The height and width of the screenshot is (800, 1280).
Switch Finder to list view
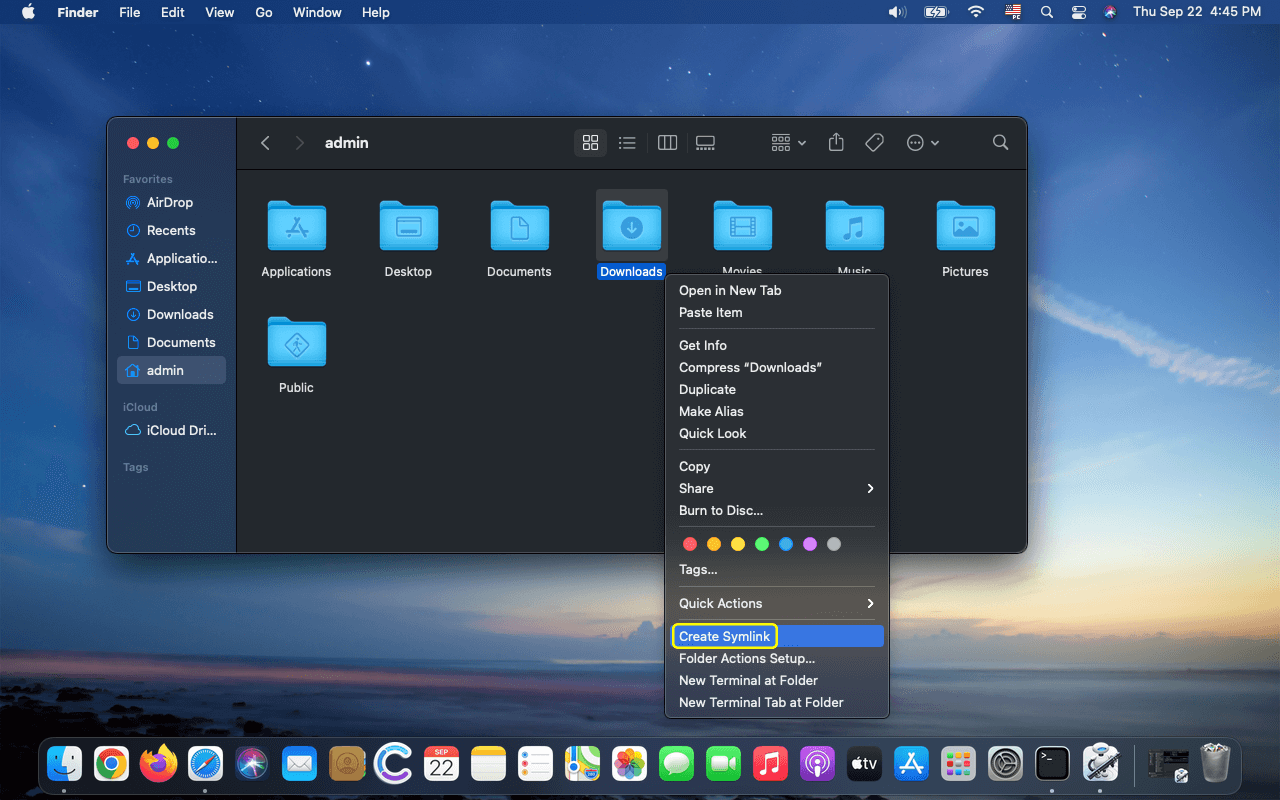[627, 142]
